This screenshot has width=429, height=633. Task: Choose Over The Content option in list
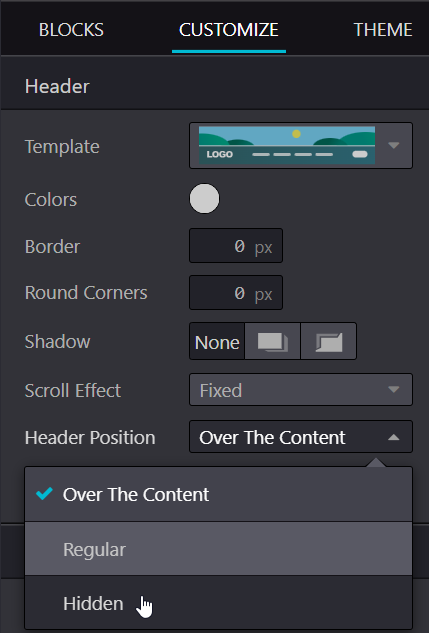click(x=218, y=494)
